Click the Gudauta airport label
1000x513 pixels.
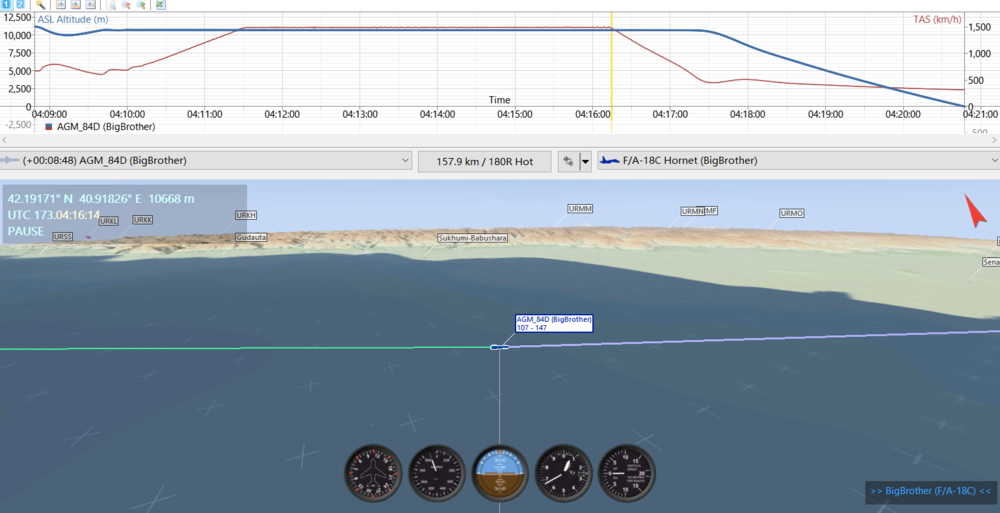click(x=251, y=237)
